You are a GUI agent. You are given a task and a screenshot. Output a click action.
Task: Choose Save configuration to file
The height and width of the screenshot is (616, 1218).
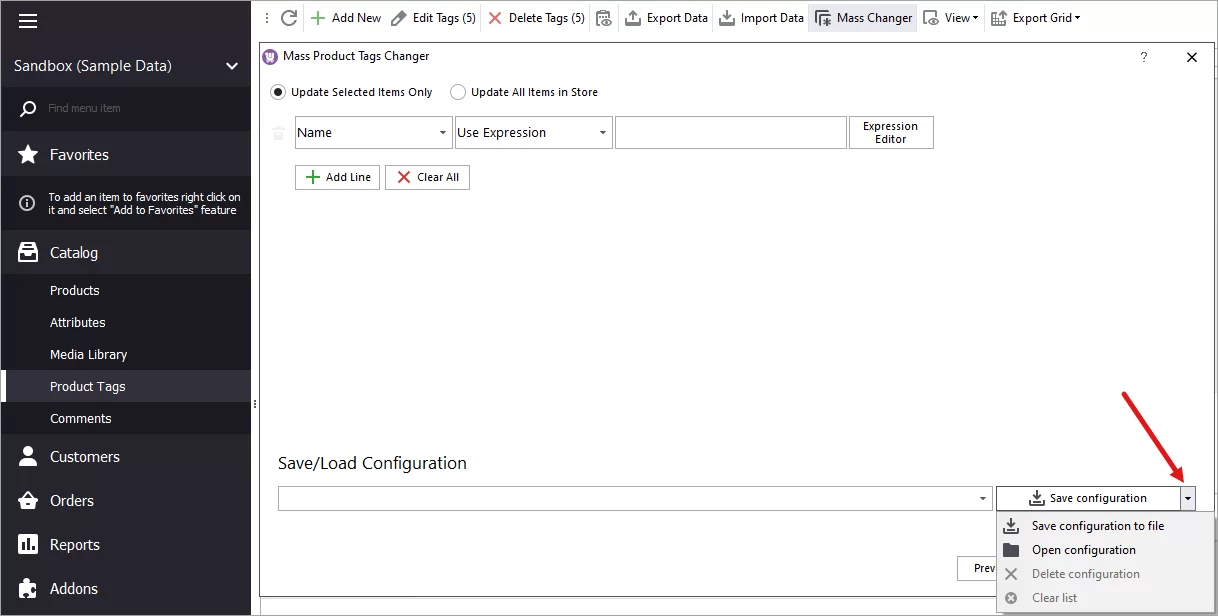coord(1098,525)
